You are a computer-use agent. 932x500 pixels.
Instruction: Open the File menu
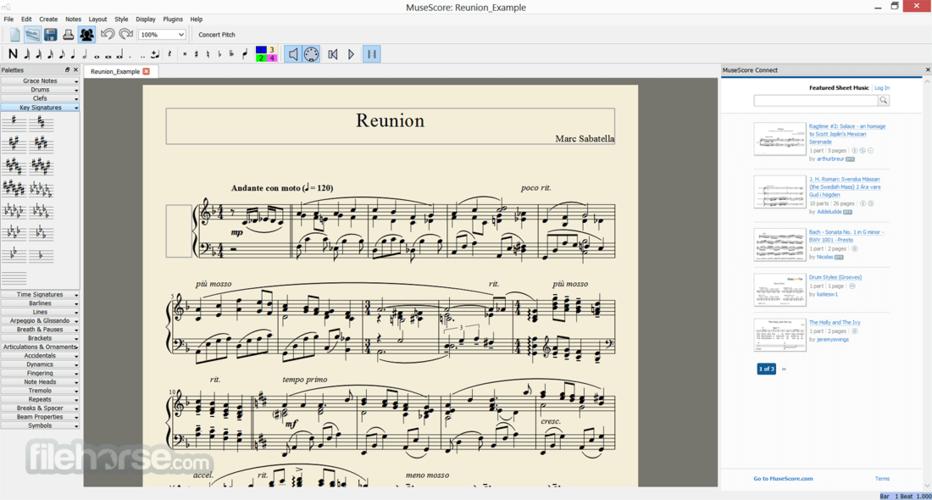point(9,19)
